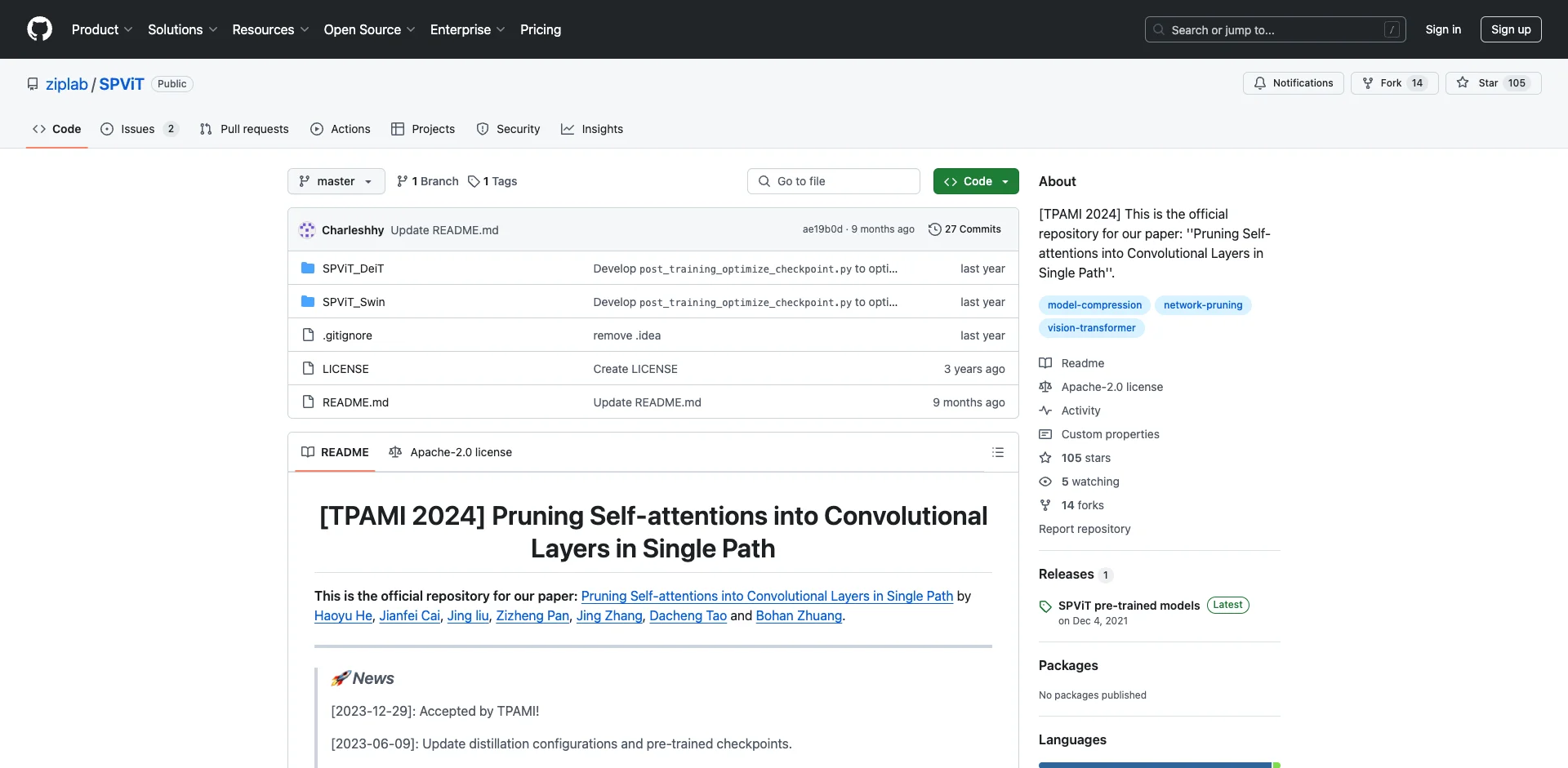Switch to the Insights tab
The width and height of the screenshot is (1568, 768).
coord(592,129)
